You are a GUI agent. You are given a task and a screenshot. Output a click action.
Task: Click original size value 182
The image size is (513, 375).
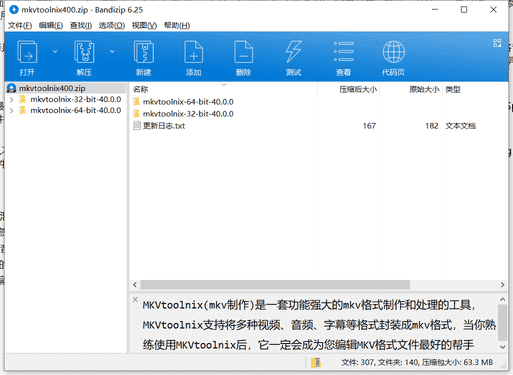pos(432,126)
